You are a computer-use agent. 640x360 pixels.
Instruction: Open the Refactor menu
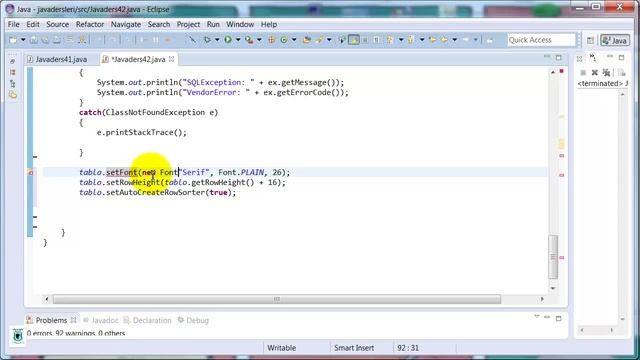[x=90, y=24]
